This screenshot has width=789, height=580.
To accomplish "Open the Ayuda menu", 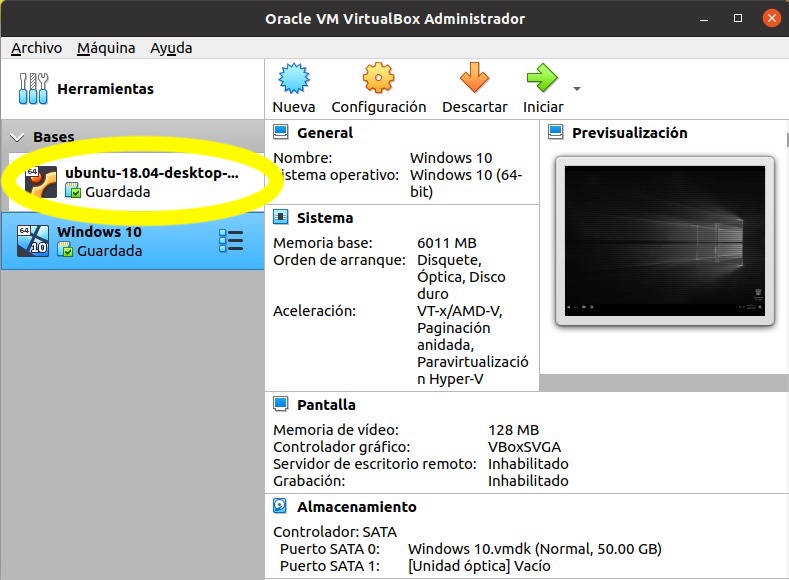I will (x=171, y=48).
